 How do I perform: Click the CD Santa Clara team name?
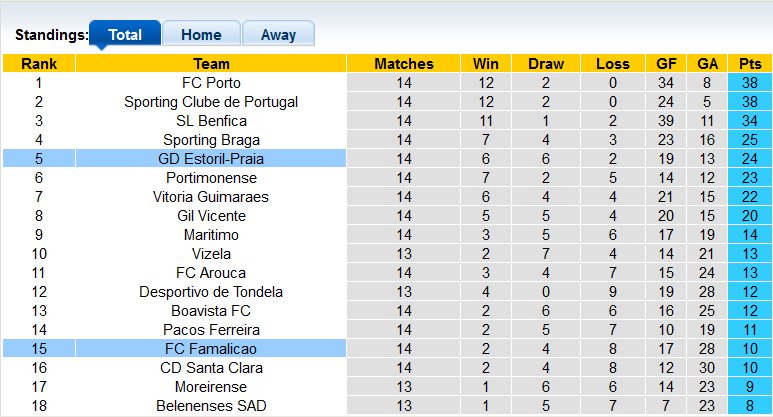click(x=211, y=368)
